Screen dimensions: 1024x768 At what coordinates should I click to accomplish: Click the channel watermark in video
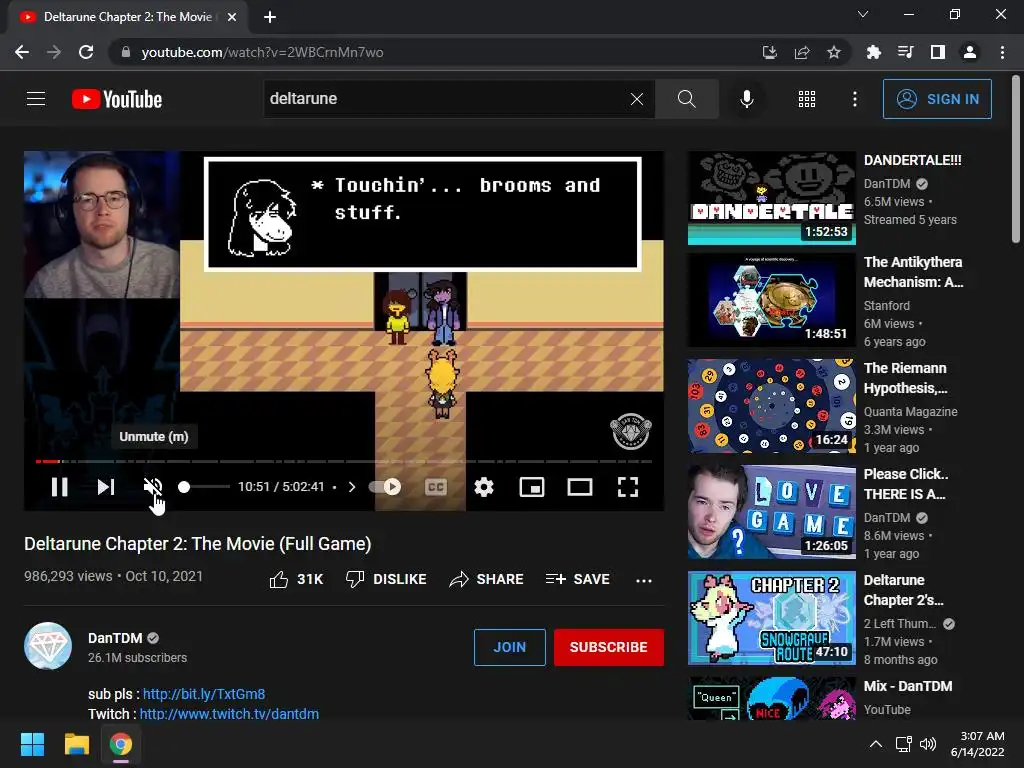tap(630, 431)
